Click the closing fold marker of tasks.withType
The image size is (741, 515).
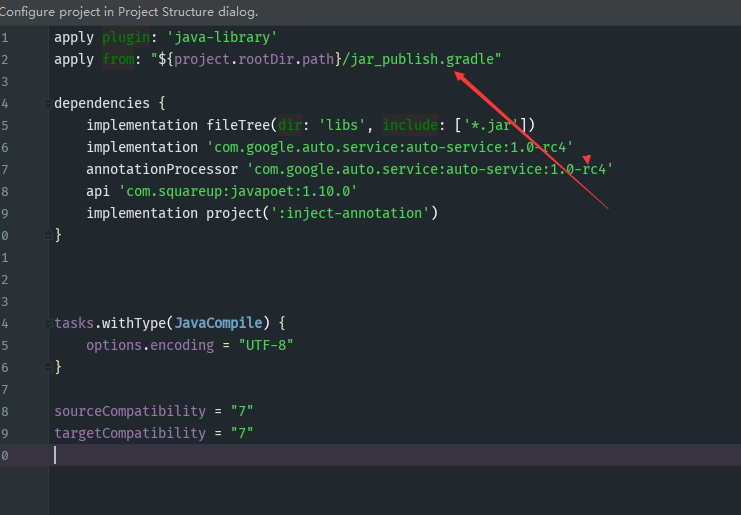point(48,367)
